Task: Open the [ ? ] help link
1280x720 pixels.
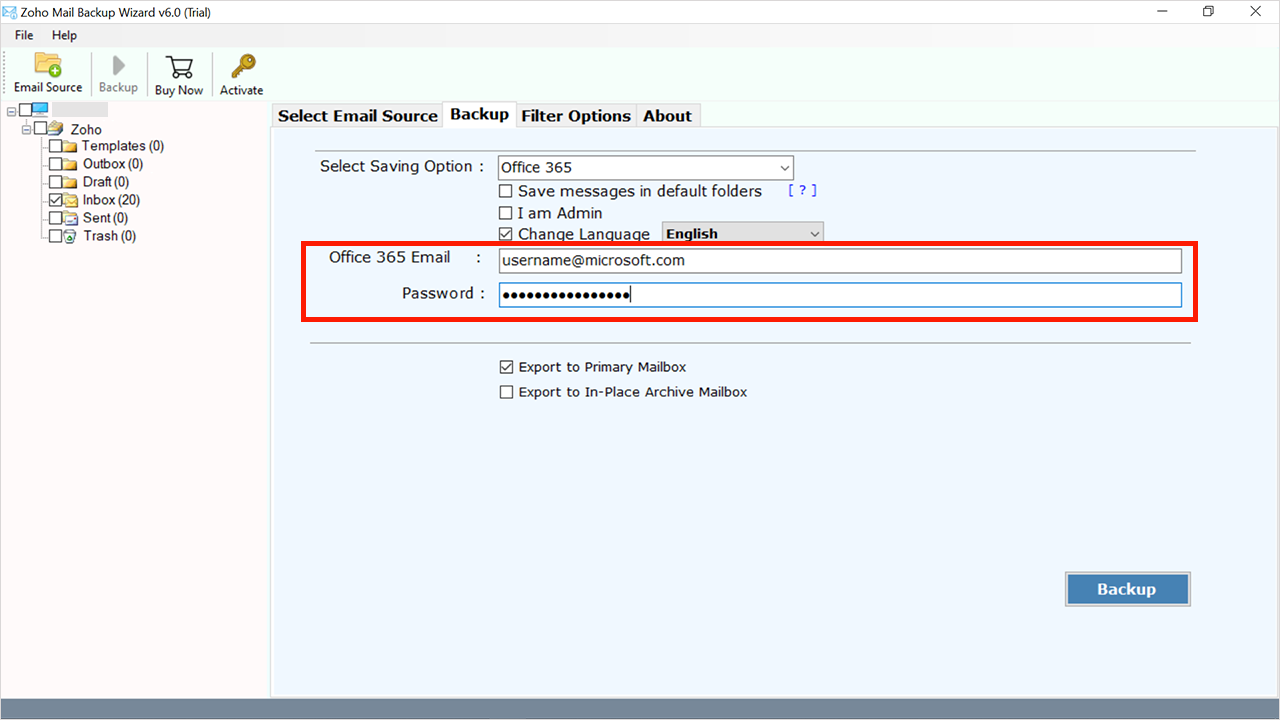Action: tap(802, 190)
